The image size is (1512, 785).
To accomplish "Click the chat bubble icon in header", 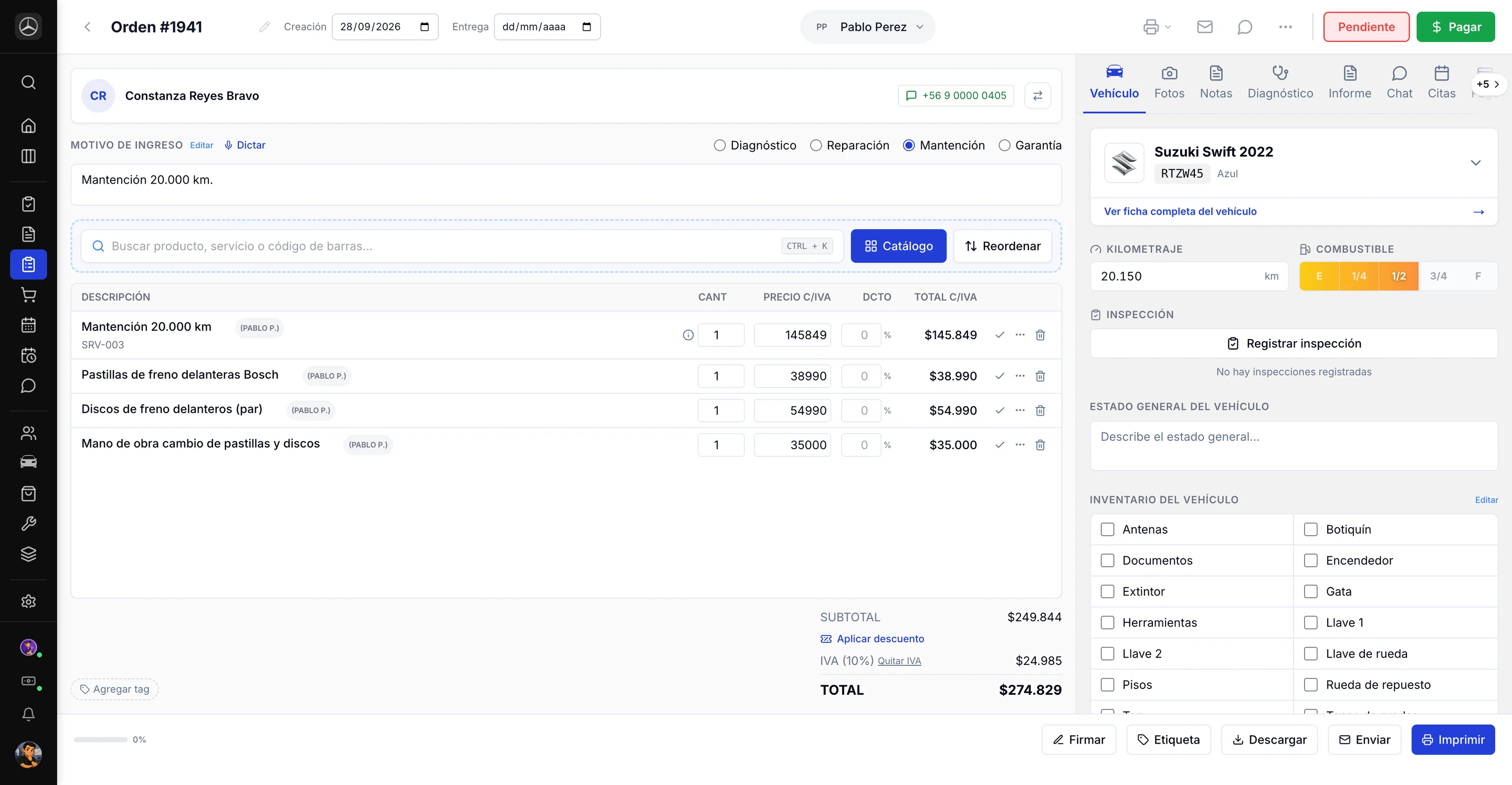I will [x=1244, y=27].
